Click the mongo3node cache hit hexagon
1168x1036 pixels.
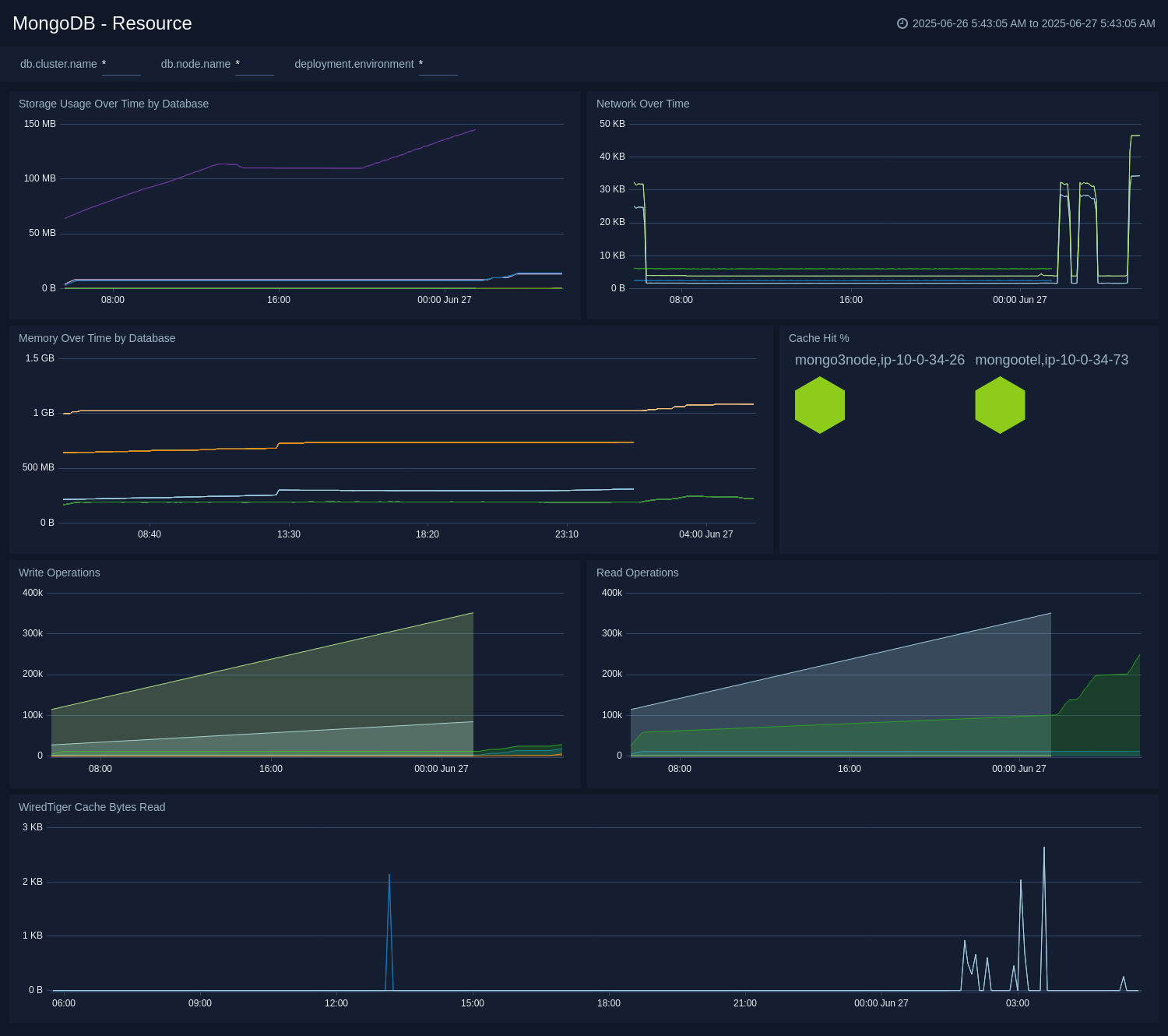pos(820,405)
